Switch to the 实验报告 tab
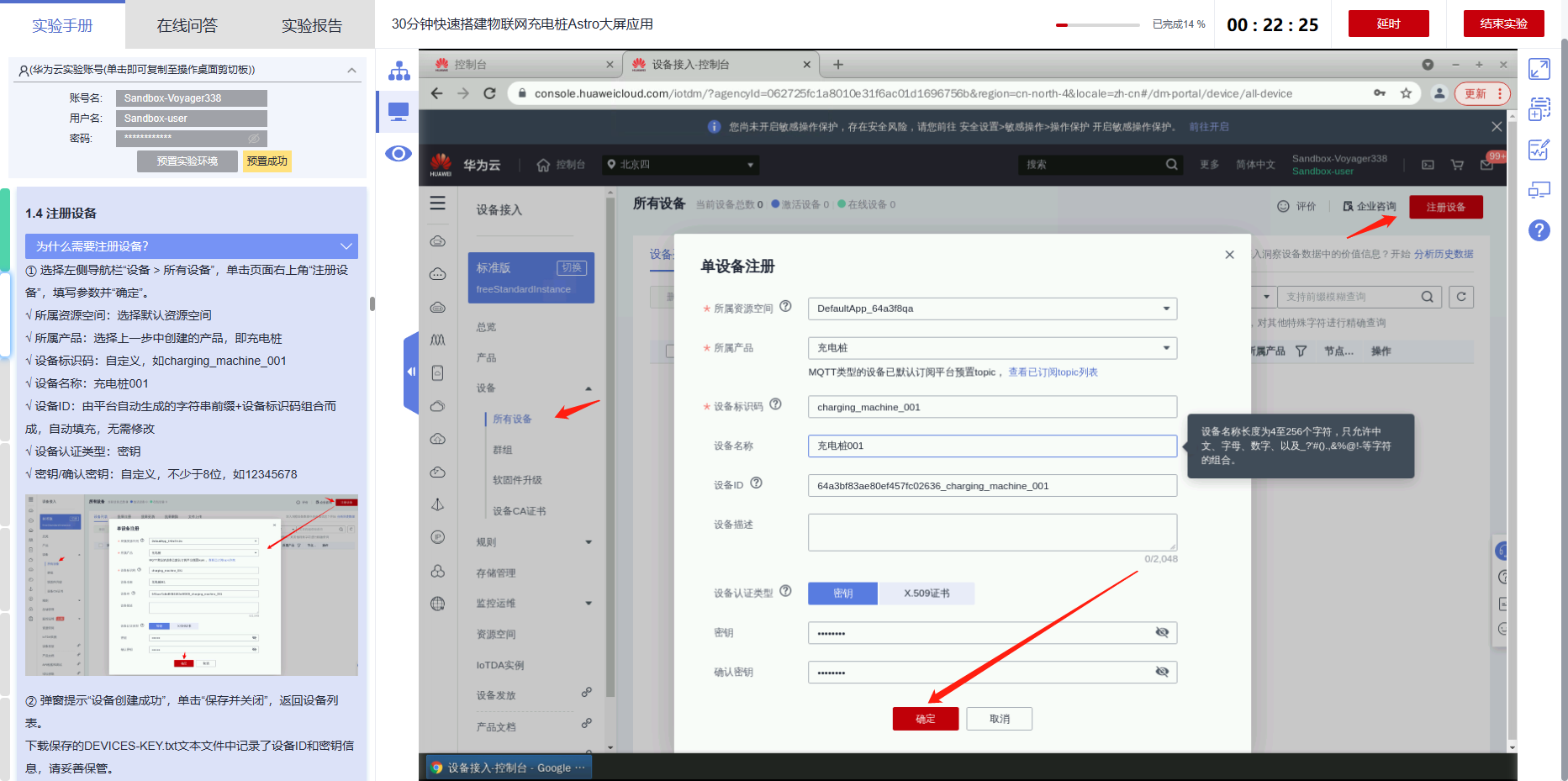 point(312,25)
